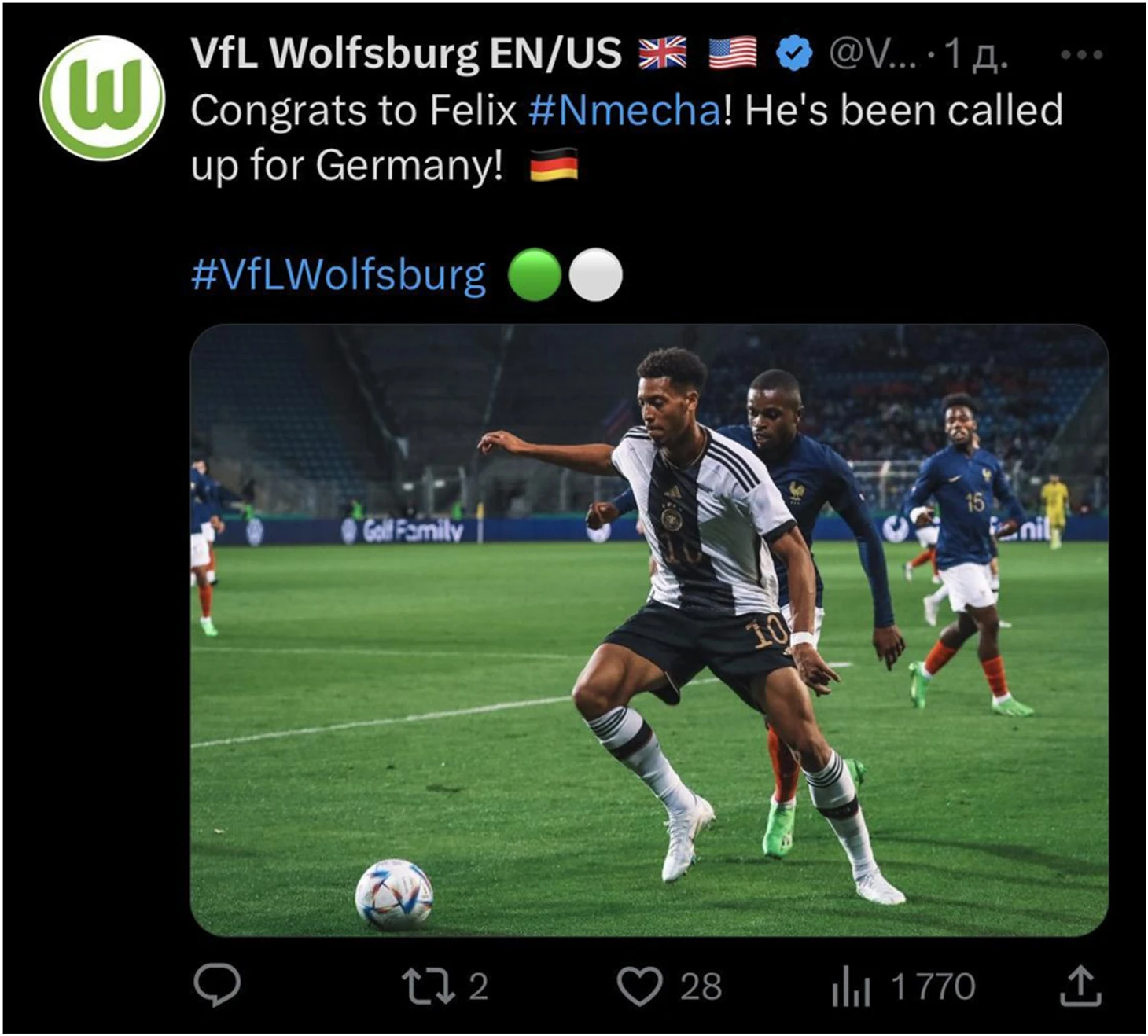Click the German flag emoji in tweet

(x=554, y=166)
